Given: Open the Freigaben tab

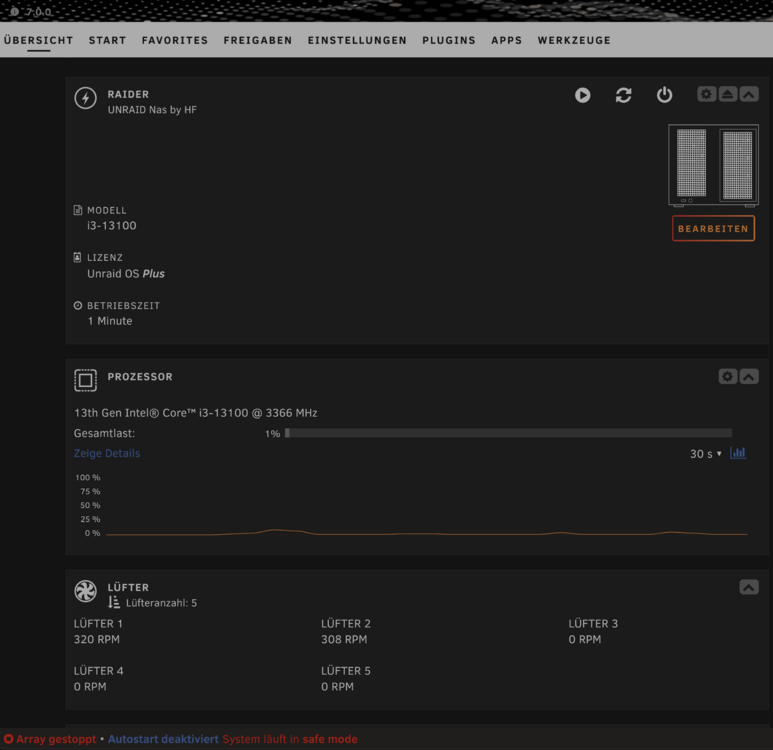Looking at the screenshot, I should pyautogui.click(x=258, y=40).
